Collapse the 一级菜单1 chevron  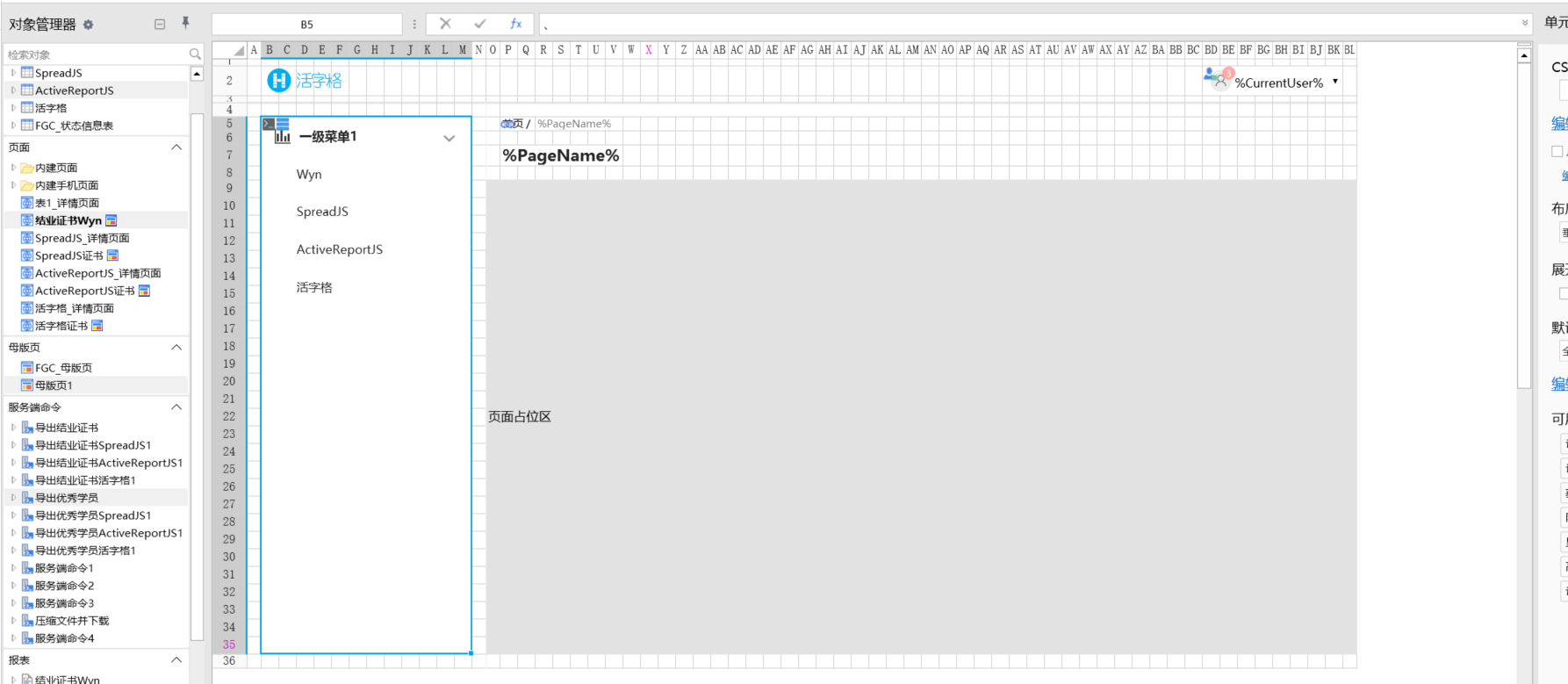click(x=450, y=138)
